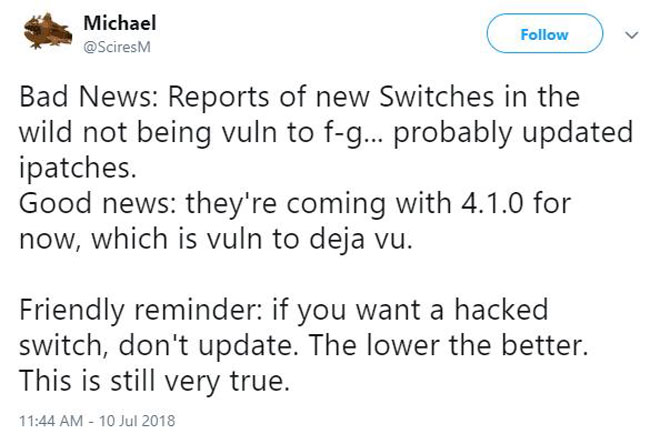Click Michael's fish profile avatar
Viewport: 660px width, 434px height.
(48, 31)
